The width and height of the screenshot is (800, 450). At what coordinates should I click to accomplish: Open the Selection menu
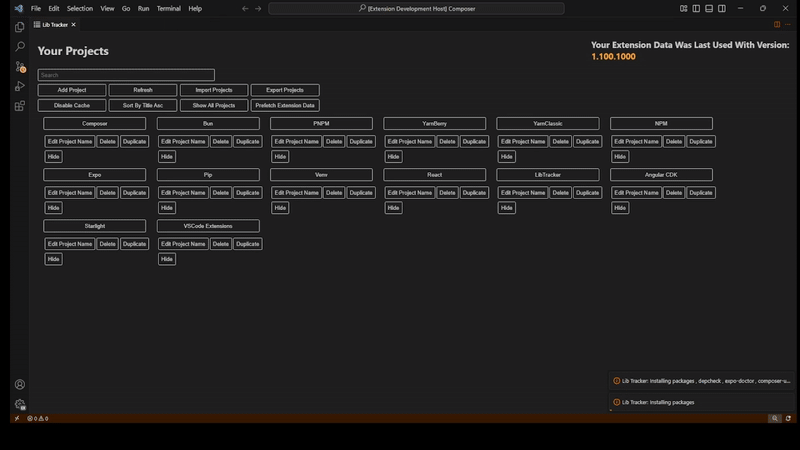[80, 8]
